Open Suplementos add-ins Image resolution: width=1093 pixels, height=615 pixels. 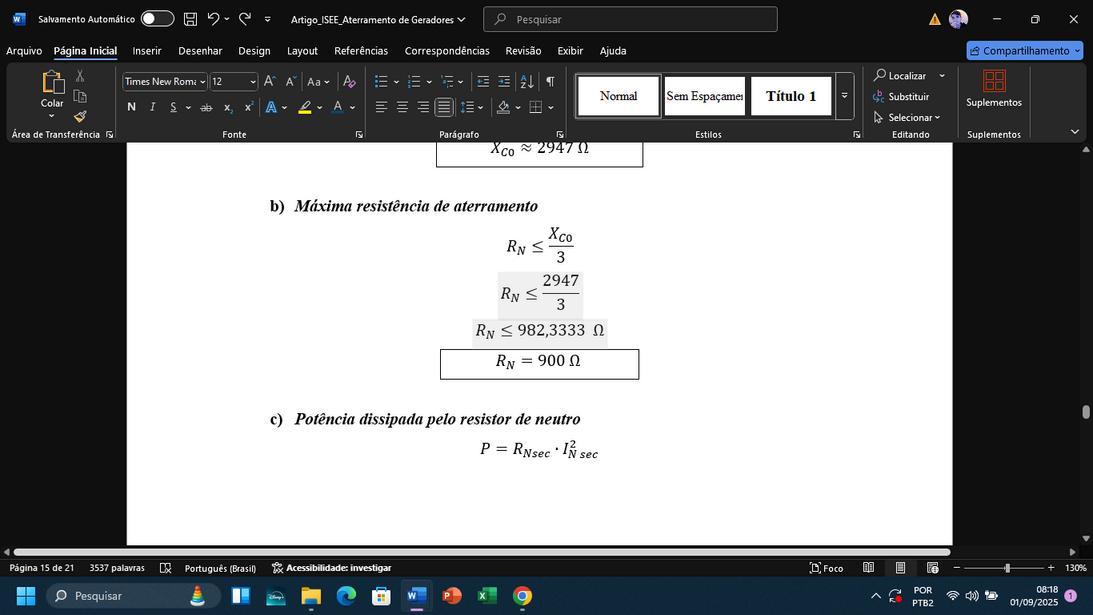point(993,89)
